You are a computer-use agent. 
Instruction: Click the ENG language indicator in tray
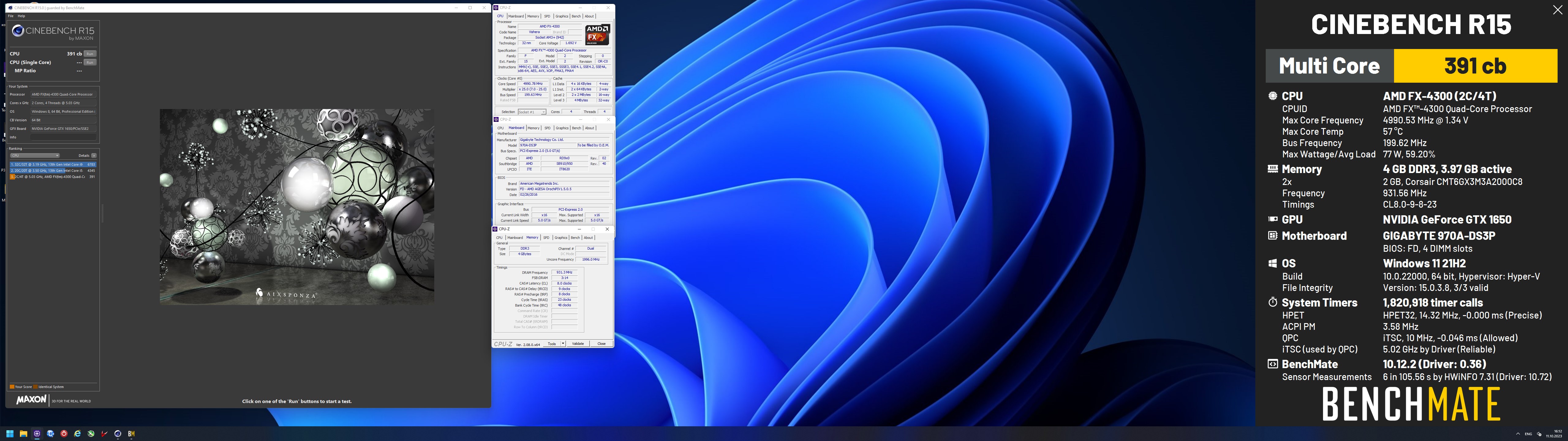1528,434
